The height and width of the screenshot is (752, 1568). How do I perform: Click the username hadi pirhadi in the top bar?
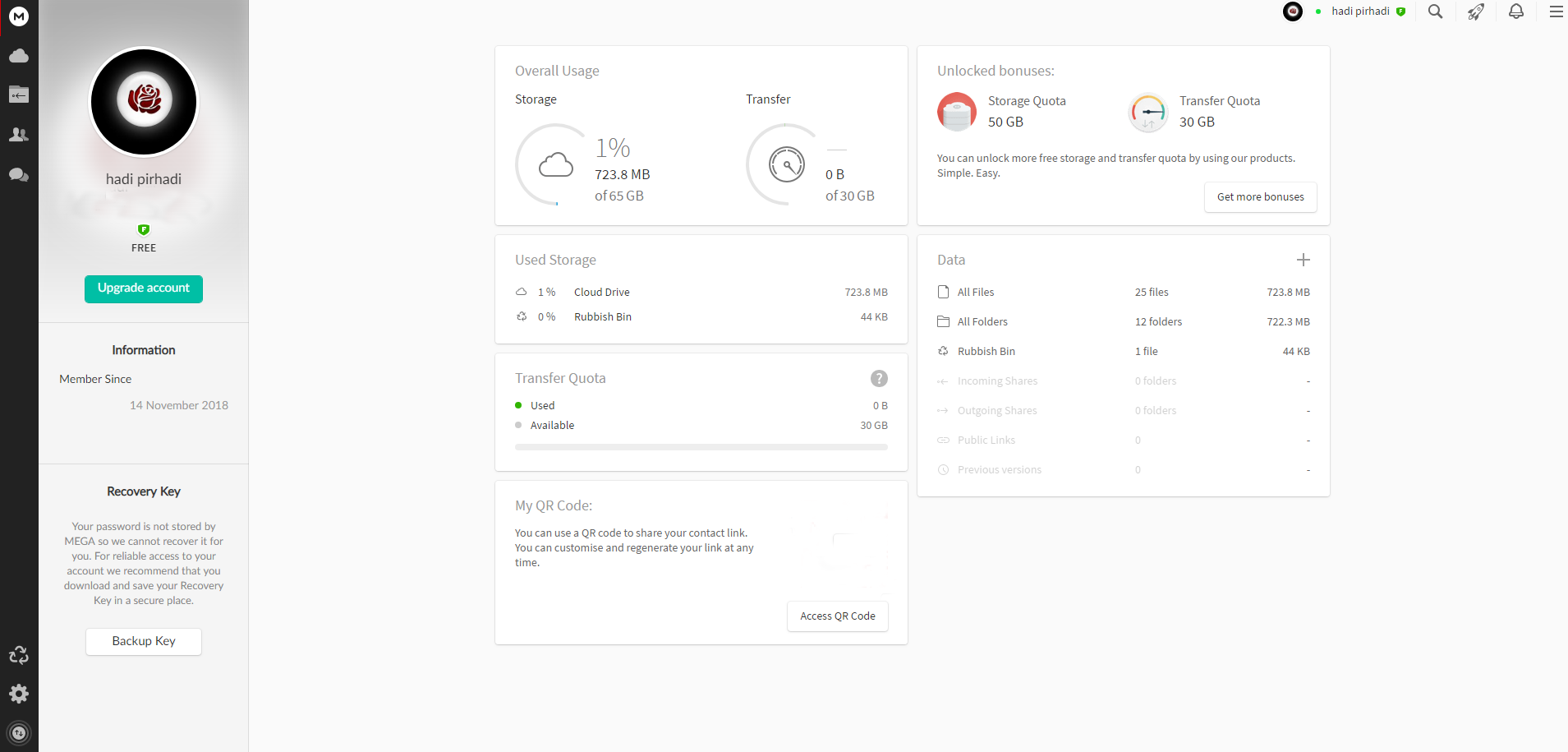[x=1360, y=12]
